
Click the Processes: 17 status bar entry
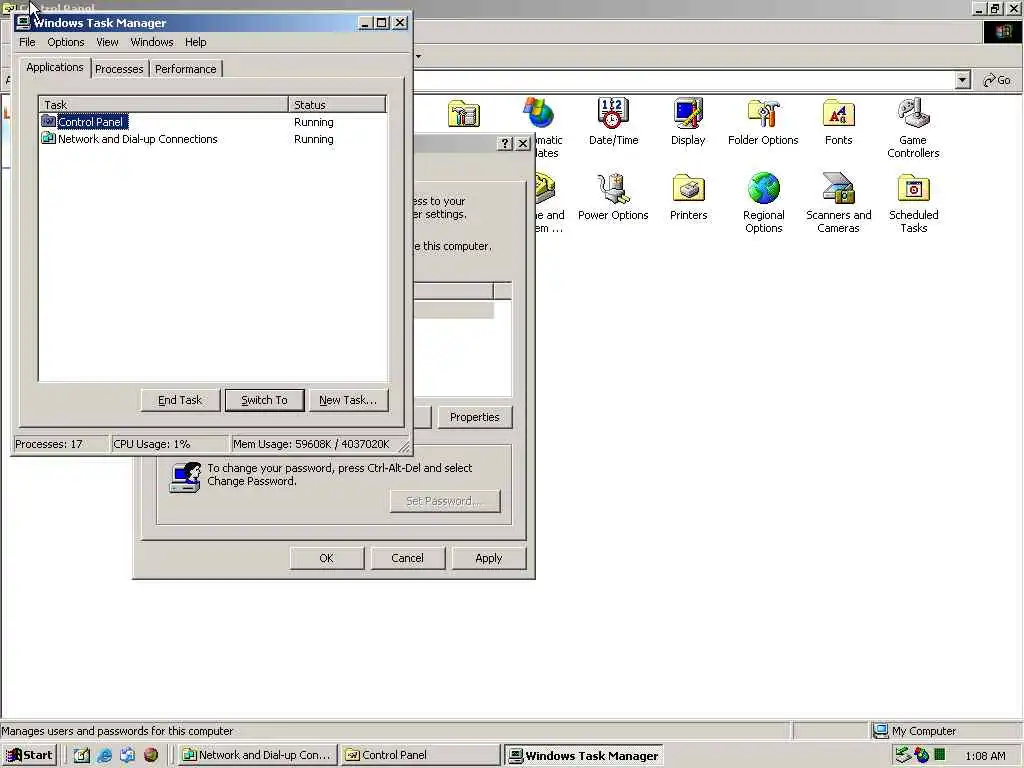coord(61,444)
